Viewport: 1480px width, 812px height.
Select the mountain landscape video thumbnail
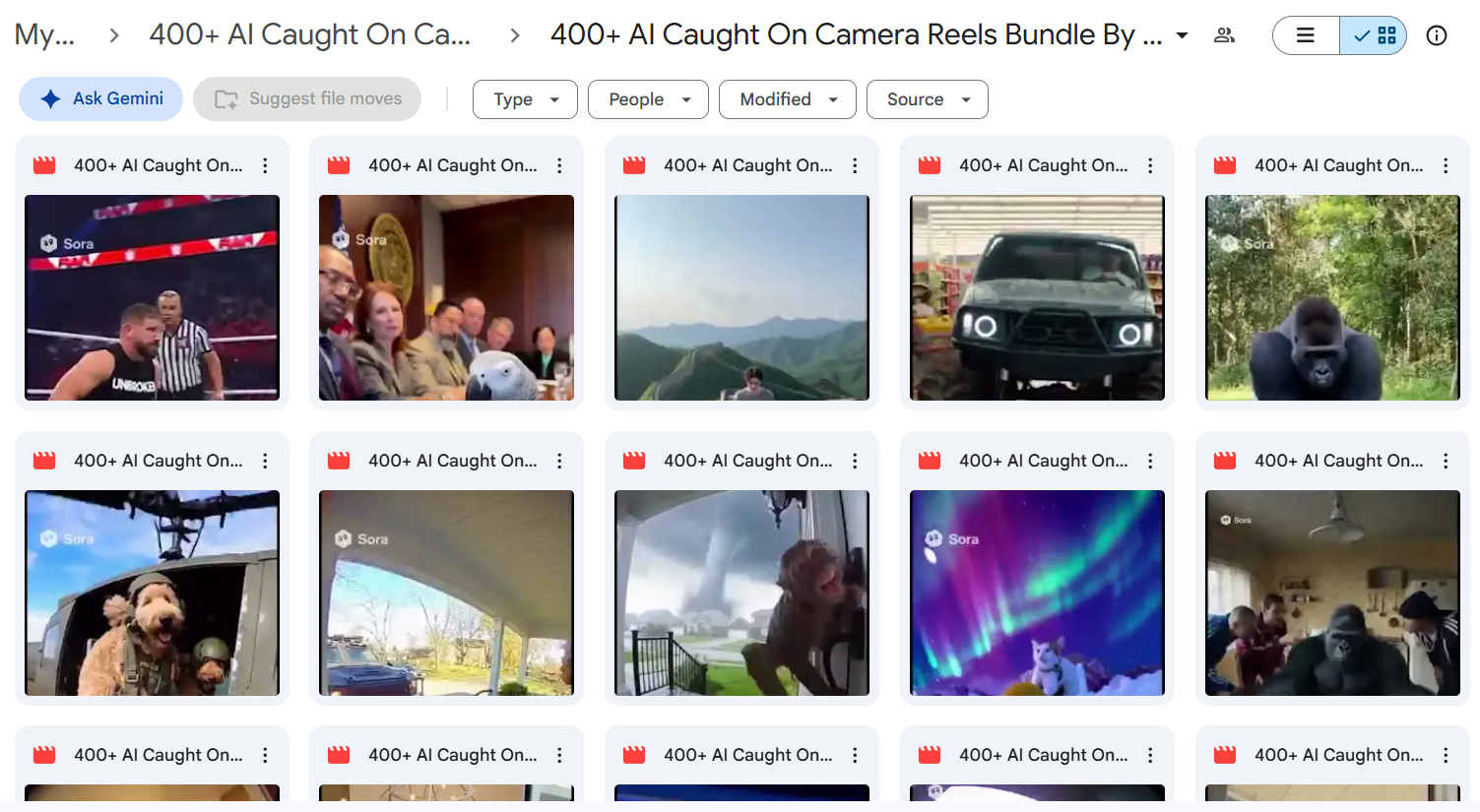[741, 297]
